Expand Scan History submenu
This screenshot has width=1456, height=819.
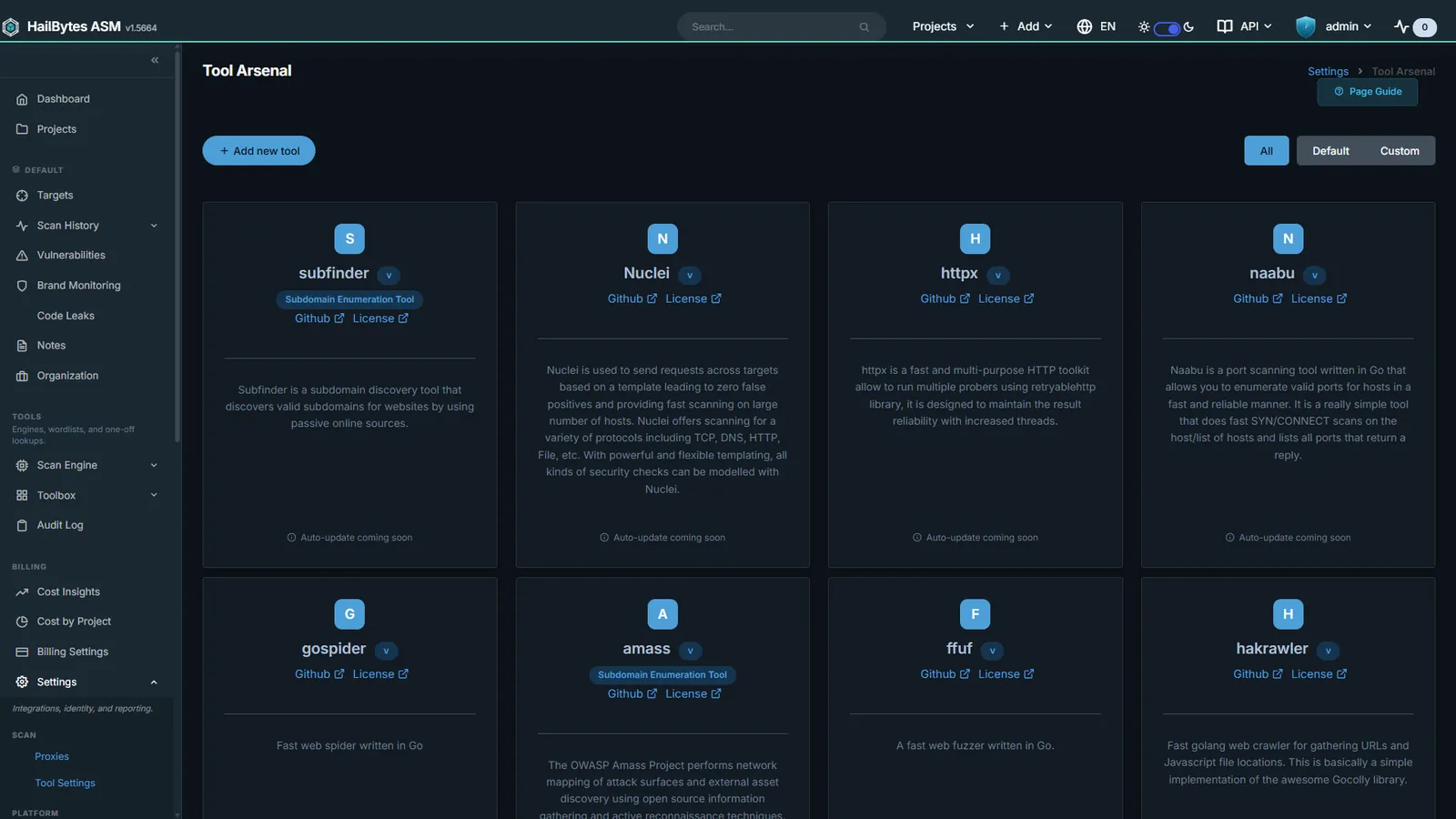[x=154, y=226]
